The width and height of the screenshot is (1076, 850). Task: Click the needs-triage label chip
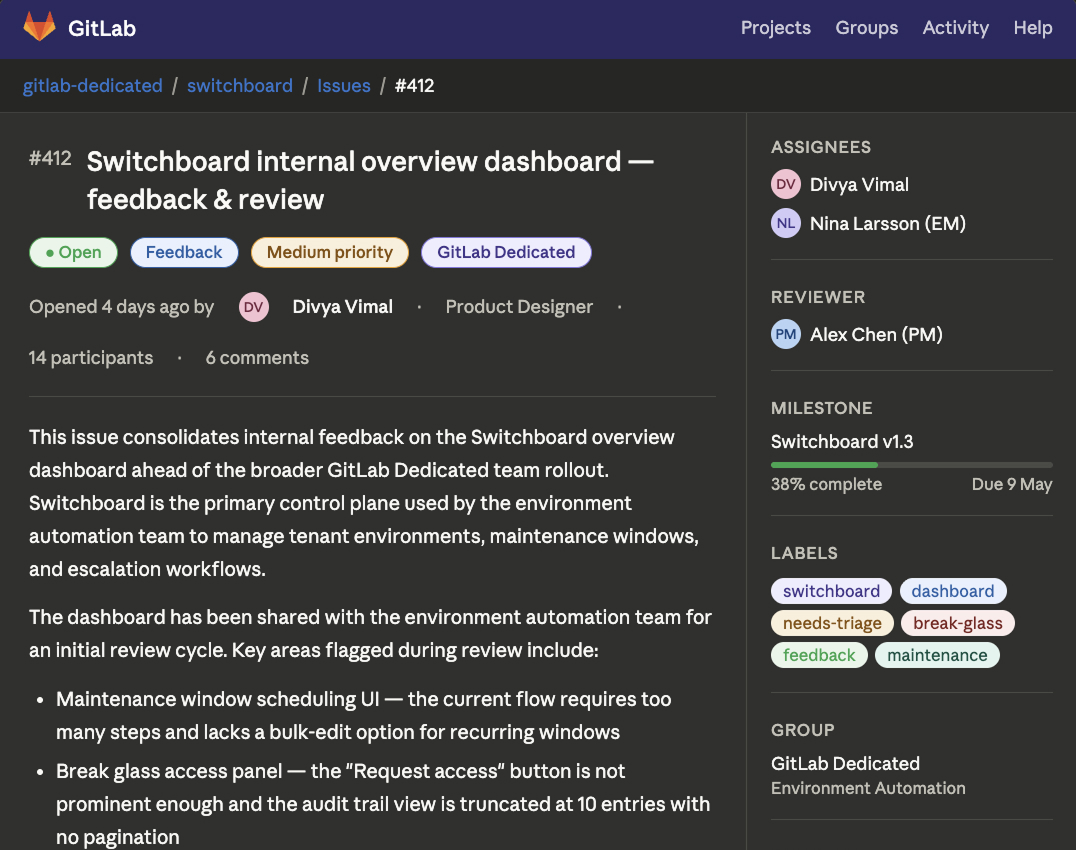pos(832,623)
